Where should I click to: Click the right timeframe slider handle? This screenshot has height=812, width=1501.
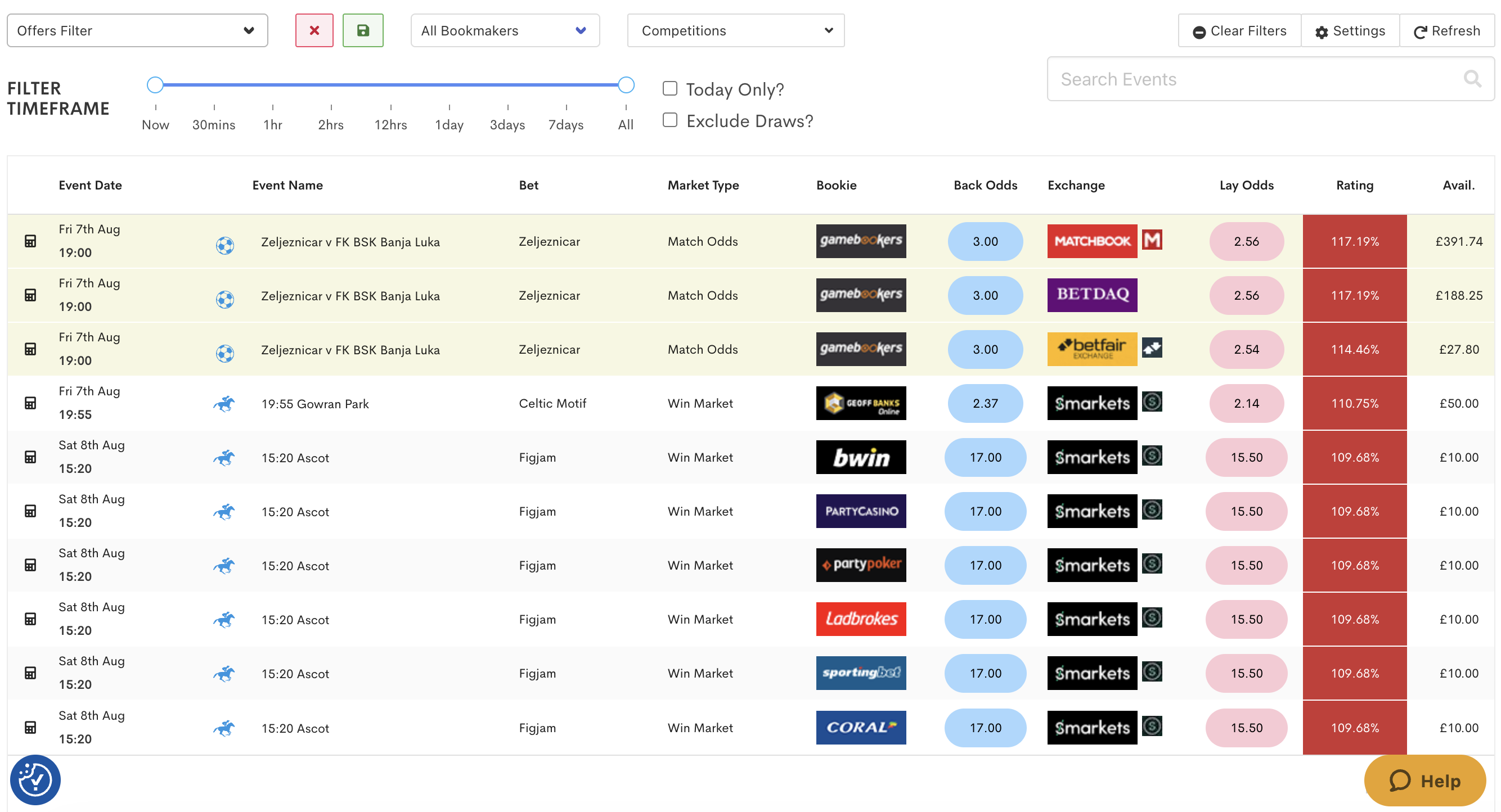(626, 85)
